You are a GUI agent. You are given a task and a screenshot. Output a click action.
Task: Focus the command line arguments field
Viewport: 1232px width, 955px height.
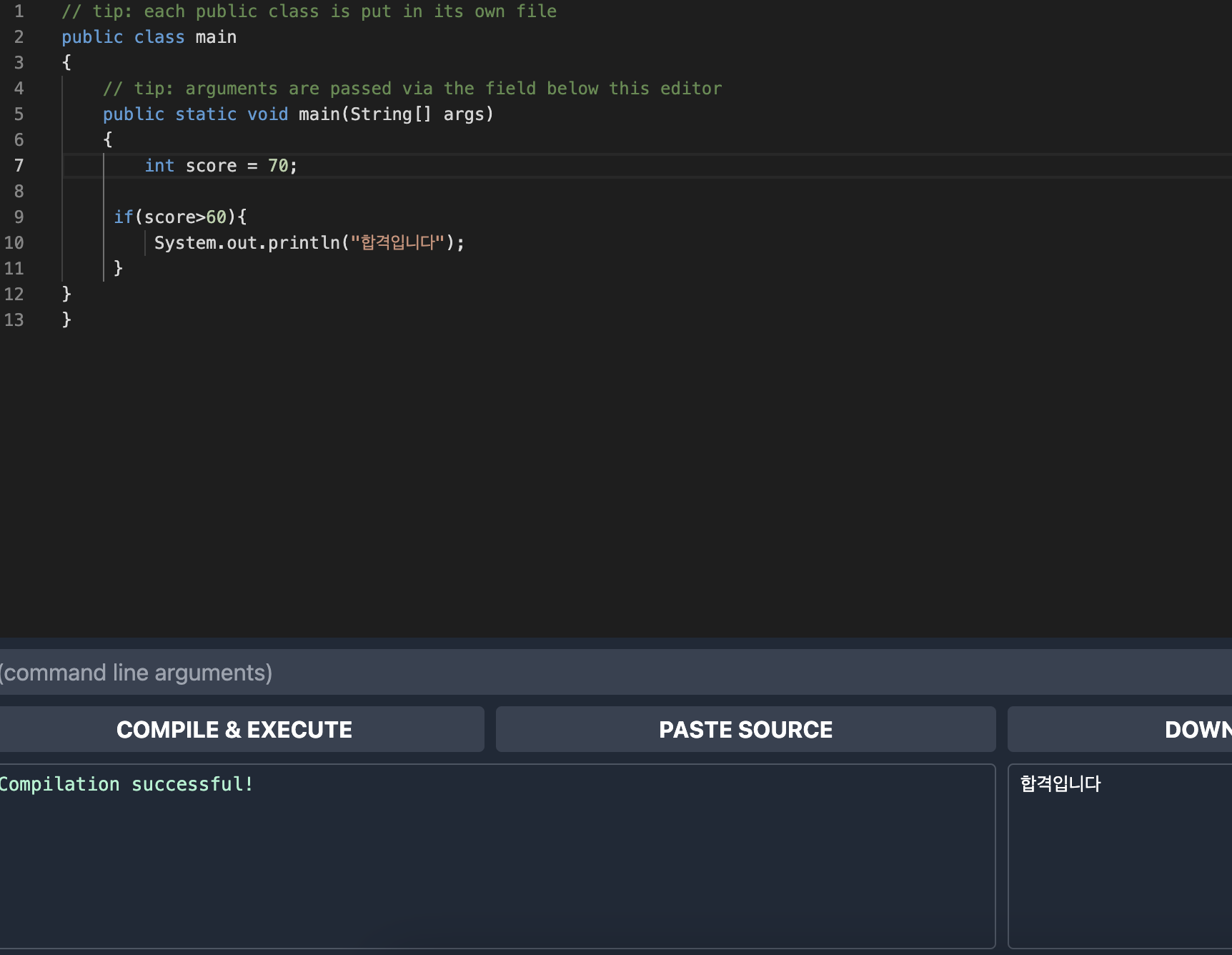(616, 672)
